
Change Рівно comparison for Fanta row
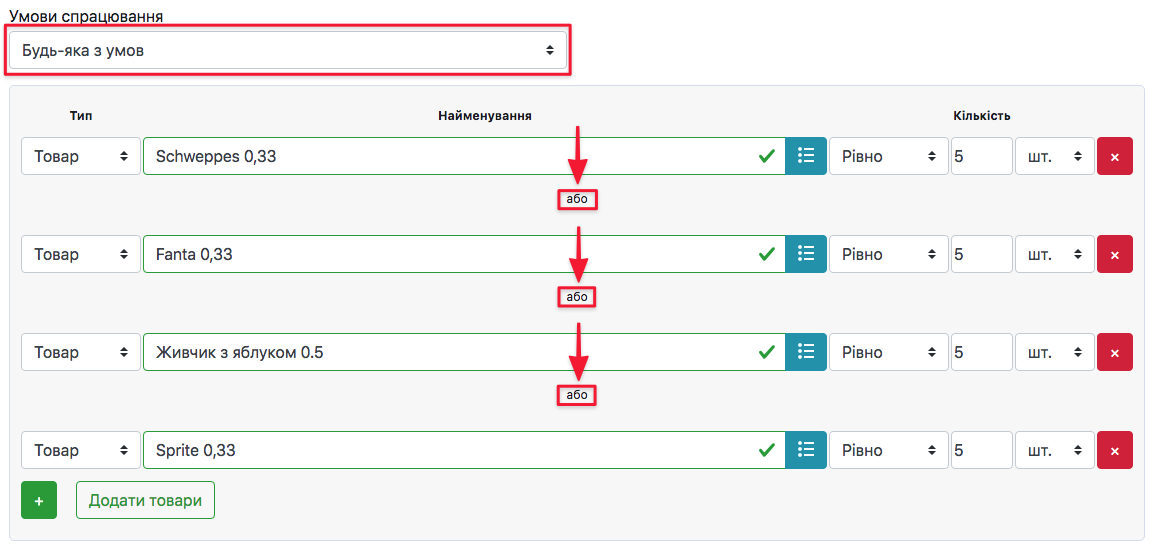click(888, 254)
